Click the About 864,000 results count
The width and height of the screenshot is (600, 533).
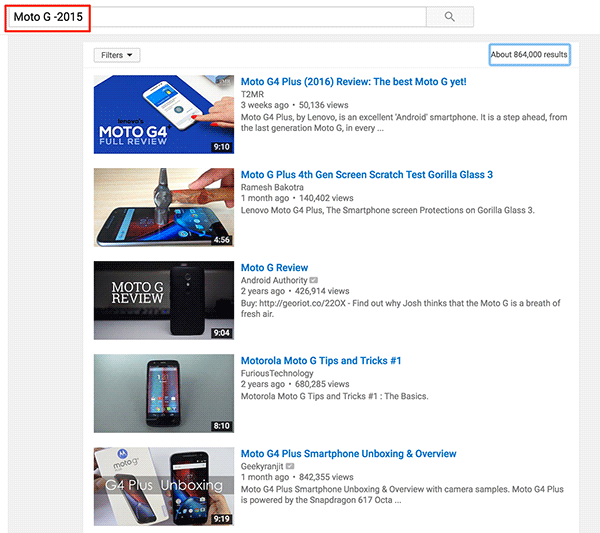(529, 55)
